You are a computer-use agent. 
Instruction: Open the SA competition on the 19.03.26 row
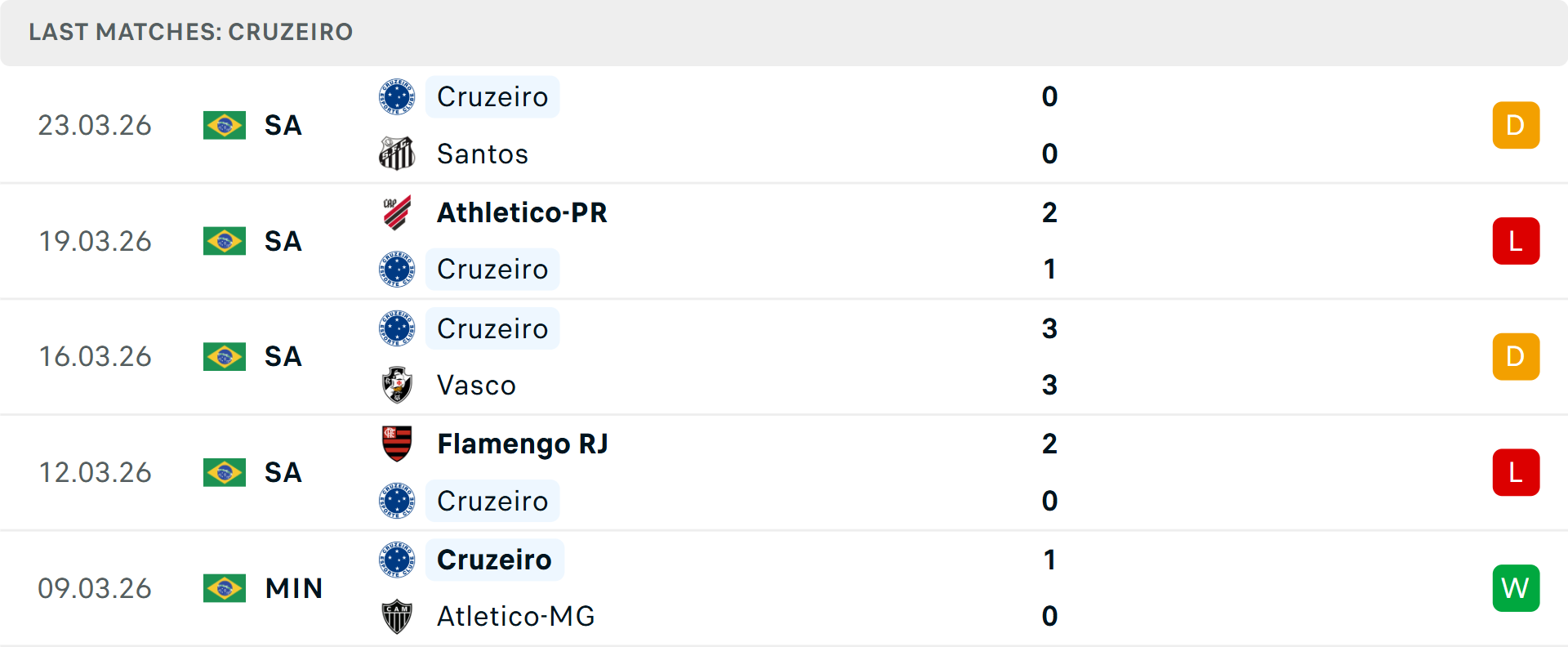click(283, 240)
